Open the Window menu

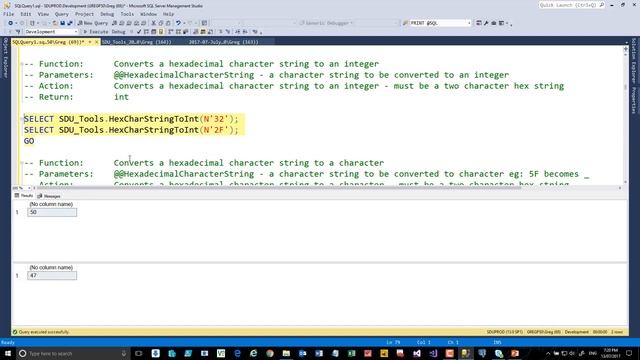[x=148, y=14]
